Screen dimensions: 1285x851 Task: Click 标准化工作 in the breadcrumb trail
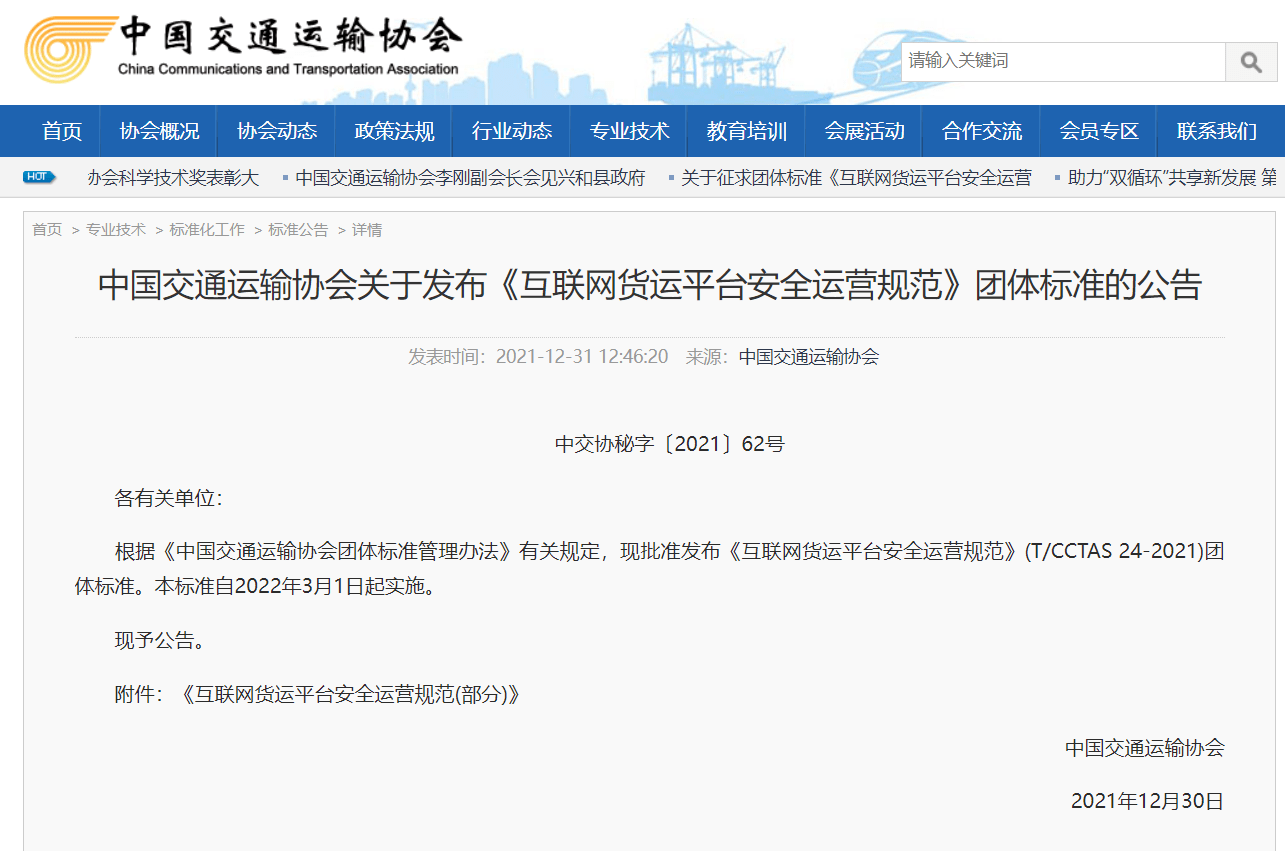pyautogui.click(x=207, y=230)
